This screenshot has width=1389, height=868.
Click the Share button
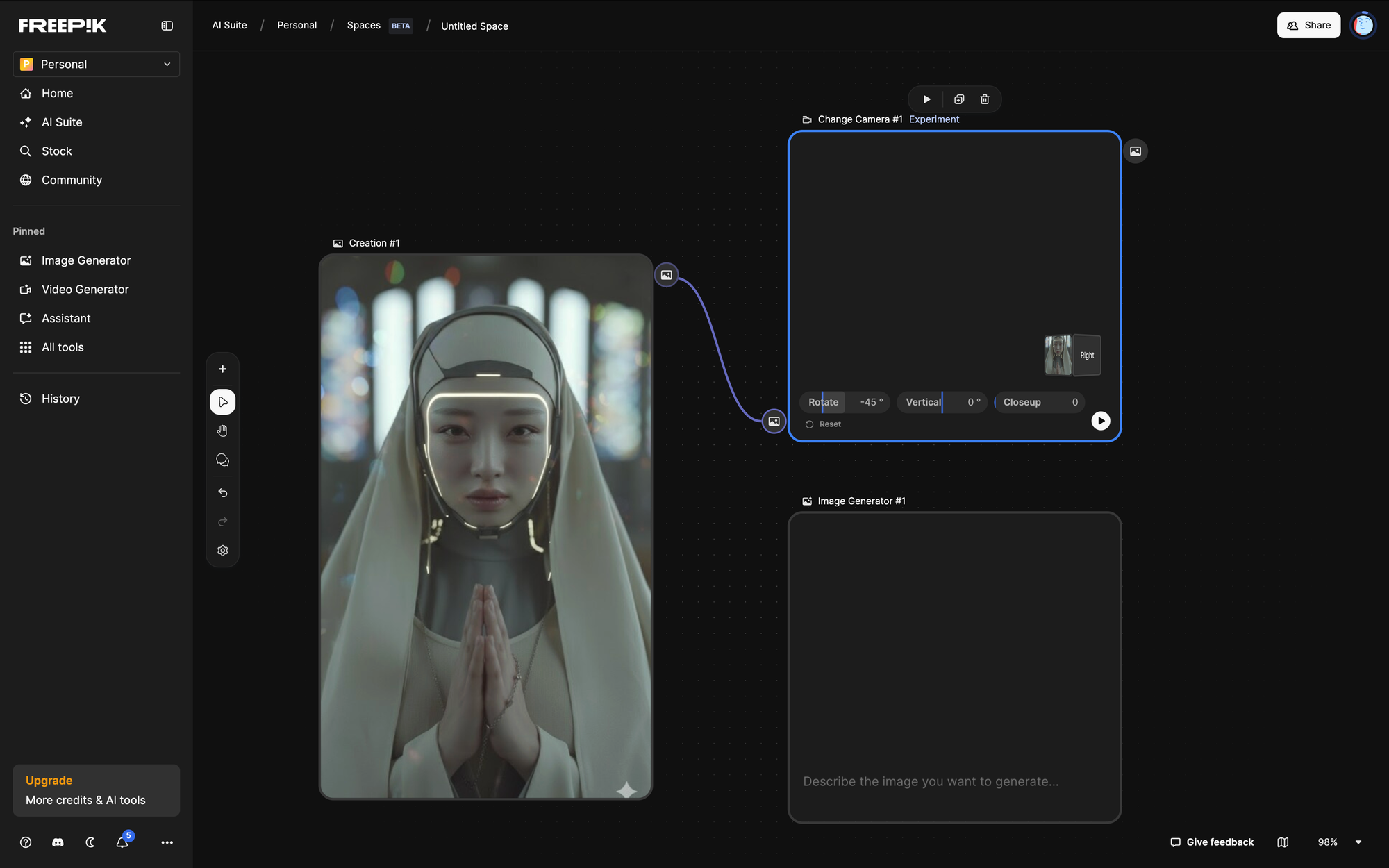[x=1308, y=26]
